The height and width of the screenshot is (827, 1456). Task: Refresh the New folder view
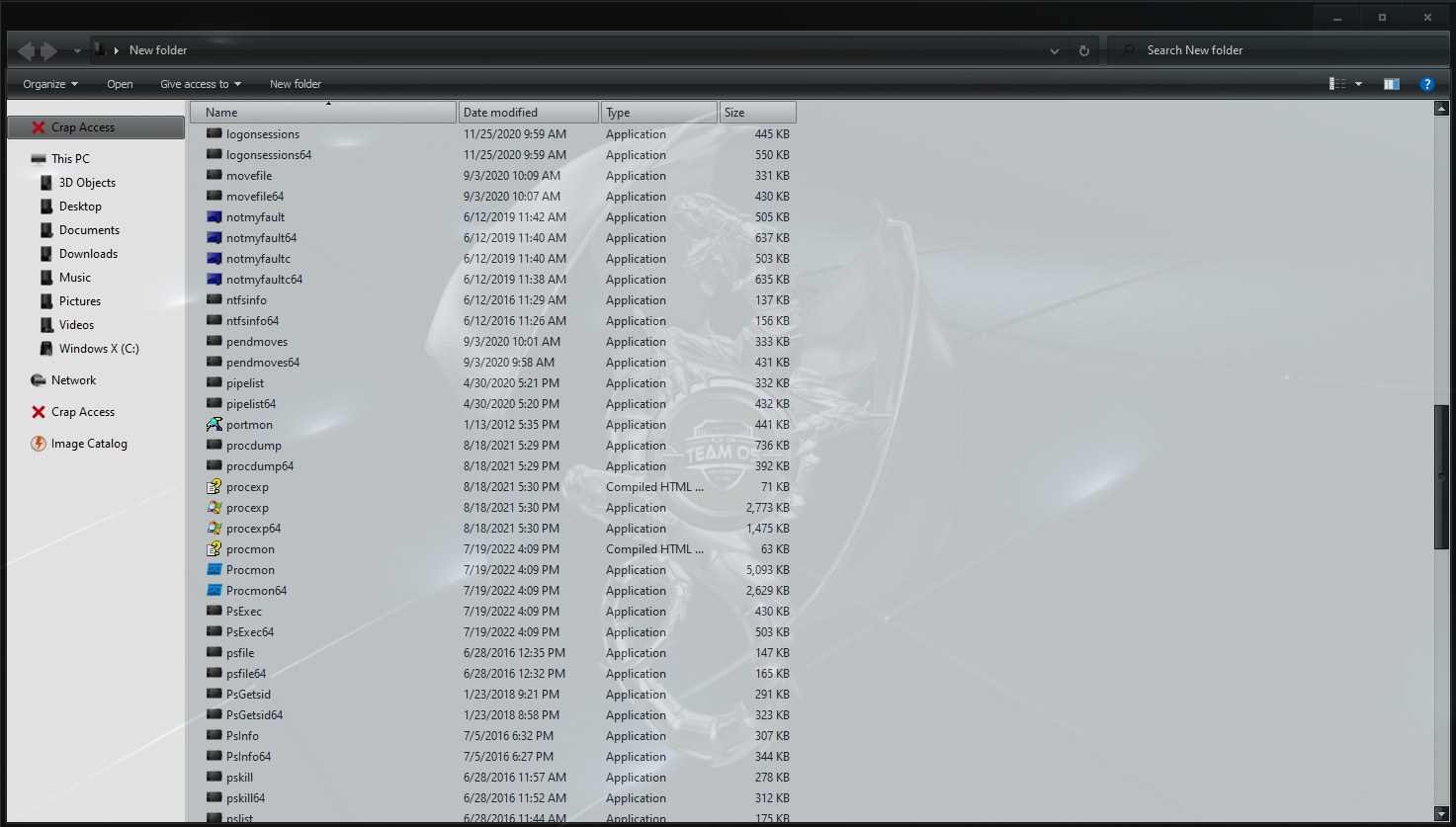click(x=1084, y=50)
